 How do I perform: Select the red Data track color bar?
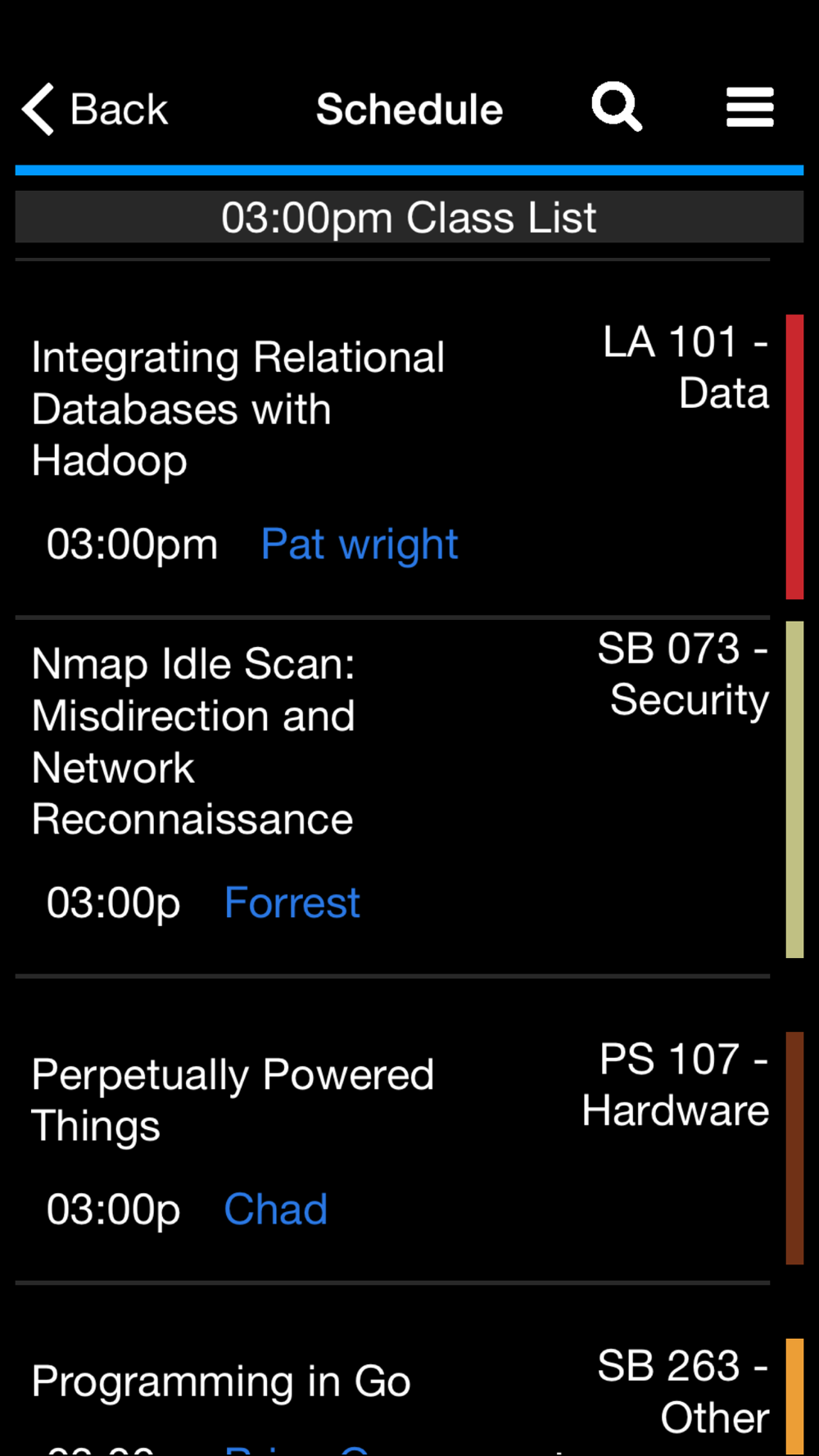coord(794,457)
